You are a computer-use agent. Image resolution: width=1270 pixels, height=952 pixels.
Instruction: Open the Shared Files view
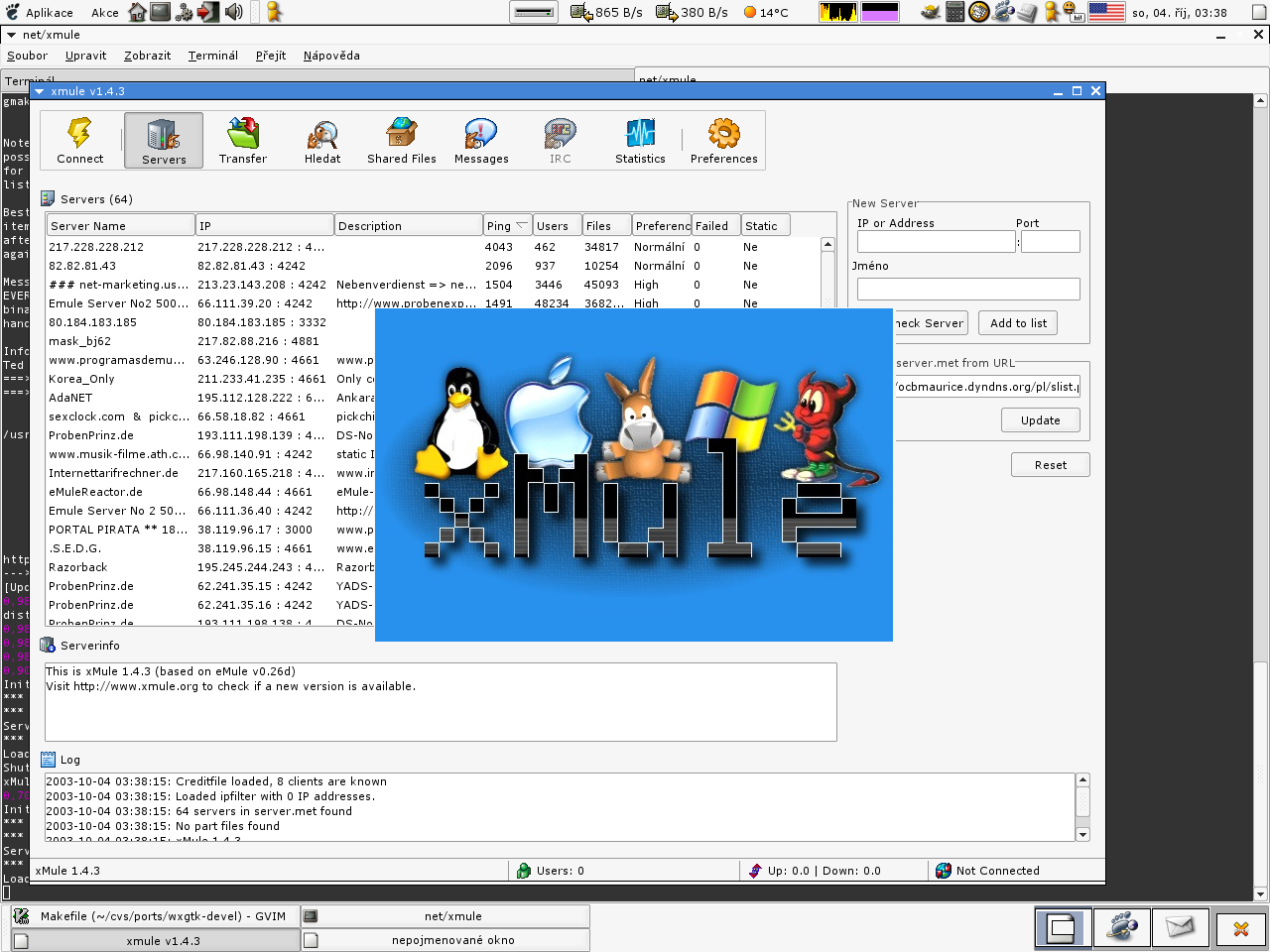(x=402, y=140)
